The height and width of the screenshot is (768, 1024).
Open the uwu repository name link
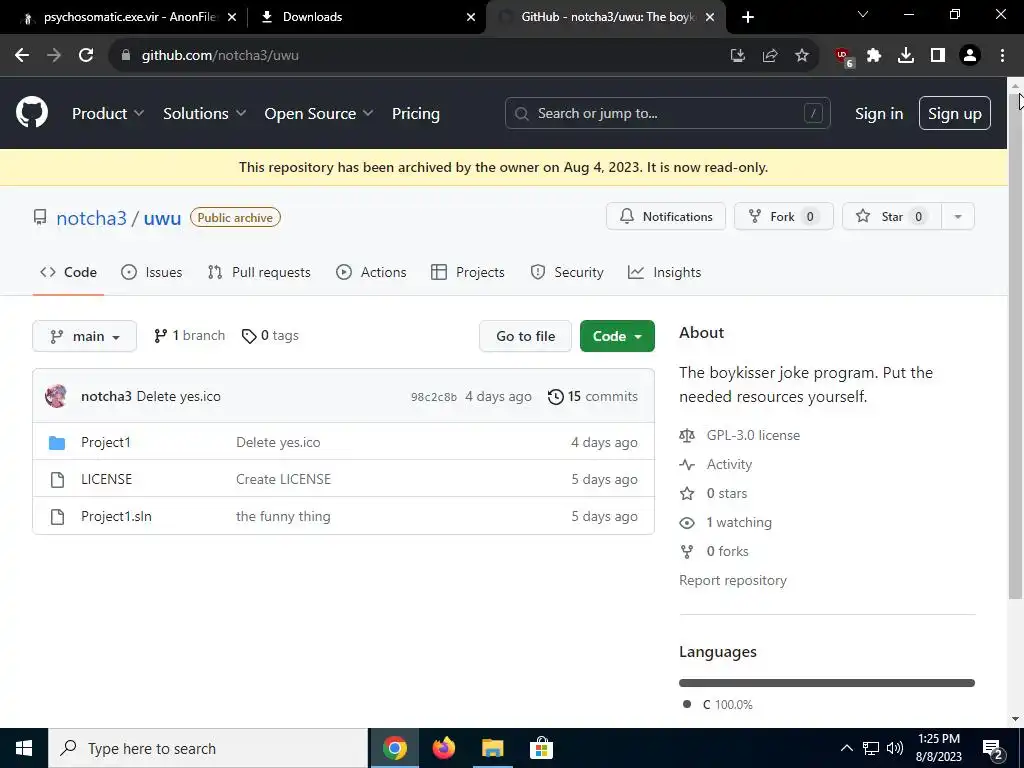pos(162,217)
